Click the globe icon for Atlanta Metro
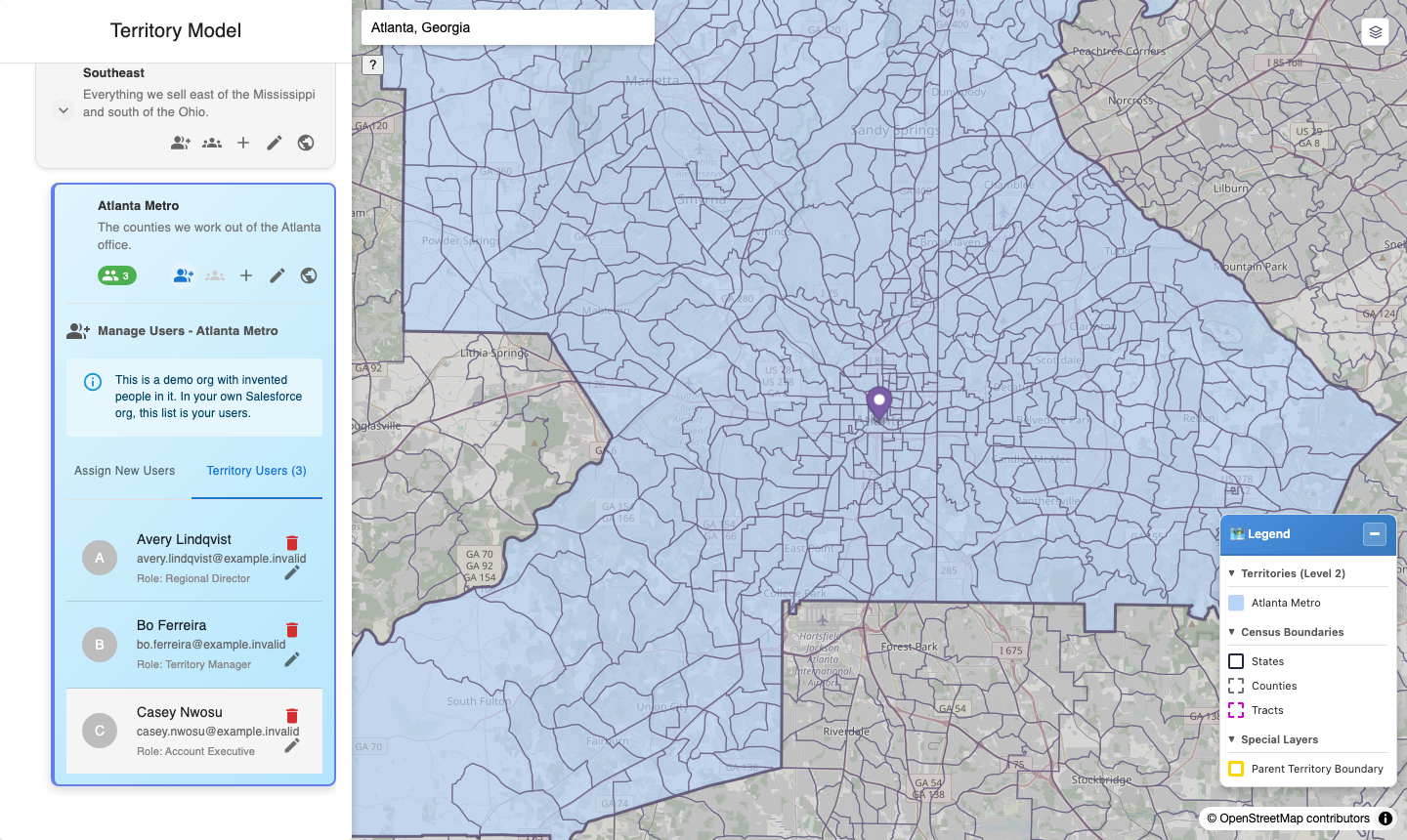The height and width of the screenshot is (840, 1407). tap(309, 275)
